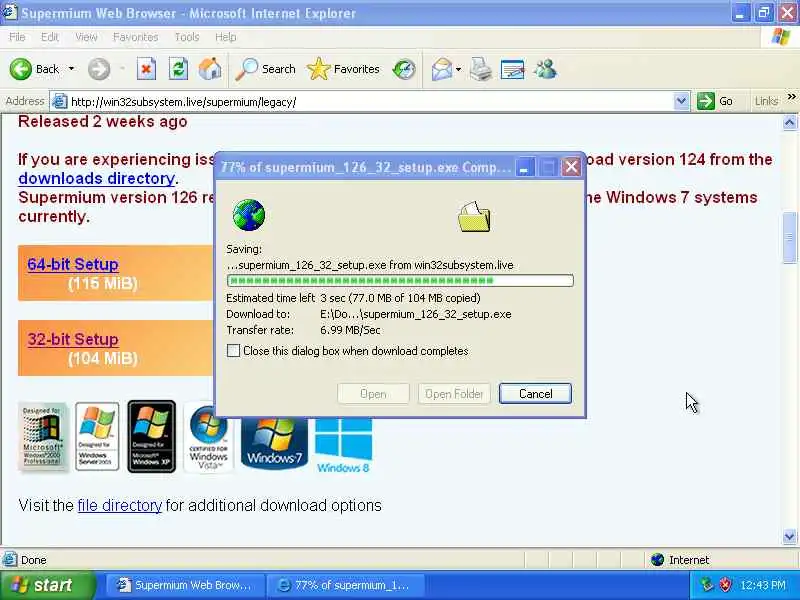Stop page loading with red X icon
This screenshot has height=600, width=800.
[146, 69]
